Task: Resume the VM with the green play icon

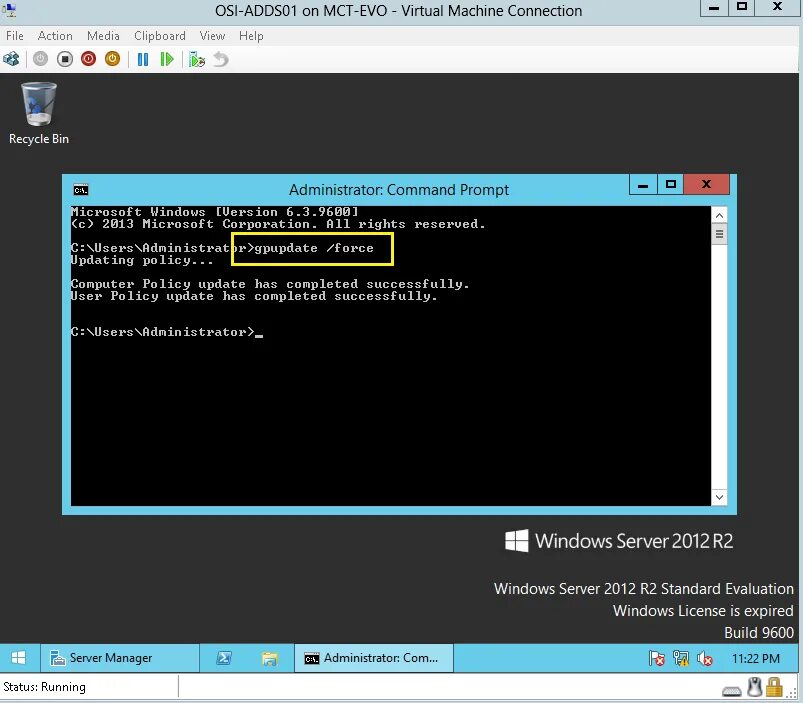Action: 168,59
